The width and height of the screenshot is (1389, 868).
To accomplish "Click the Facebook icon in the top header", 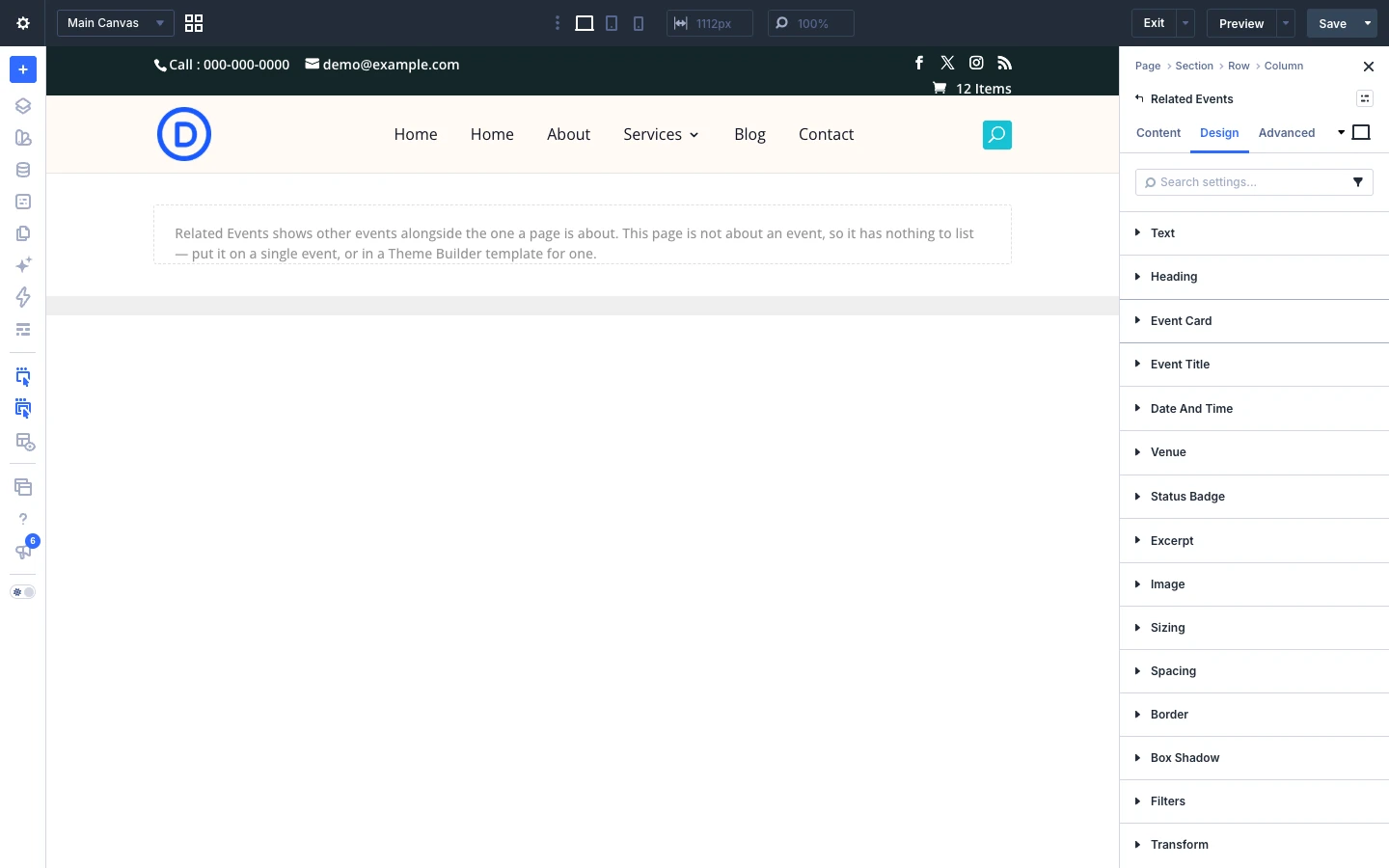I will point(919,63).
